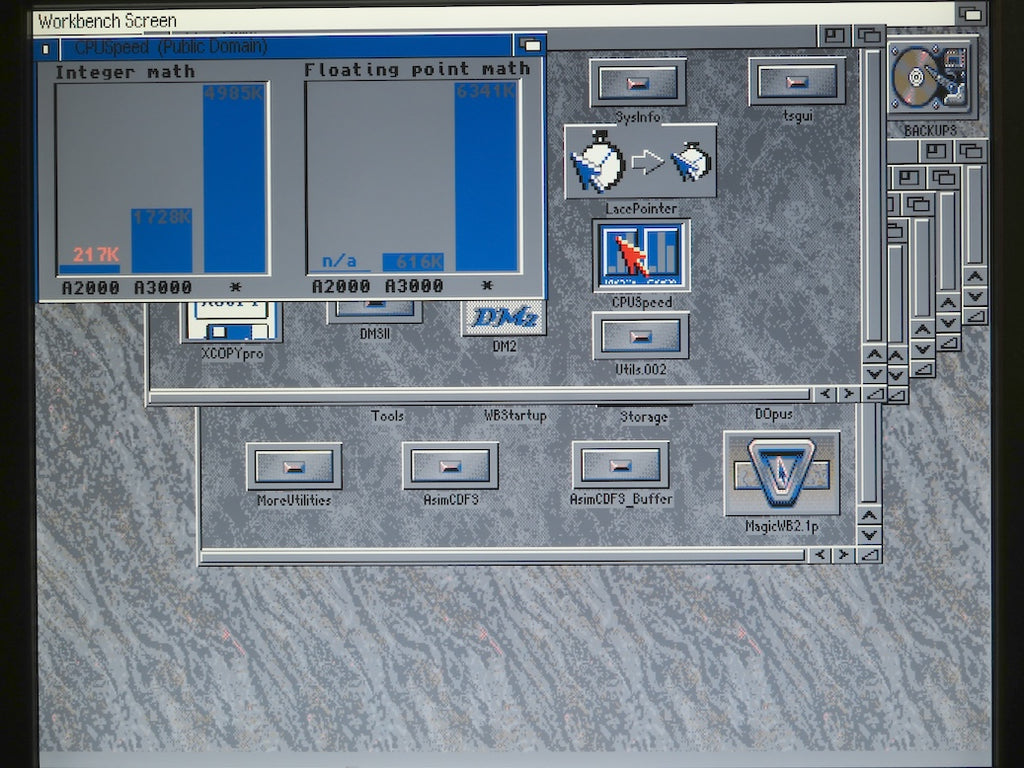This screenshot has height=768, width=1024.
Task: Toggle zoom gadget of SysInfo's window
Action: coord(832,37)
